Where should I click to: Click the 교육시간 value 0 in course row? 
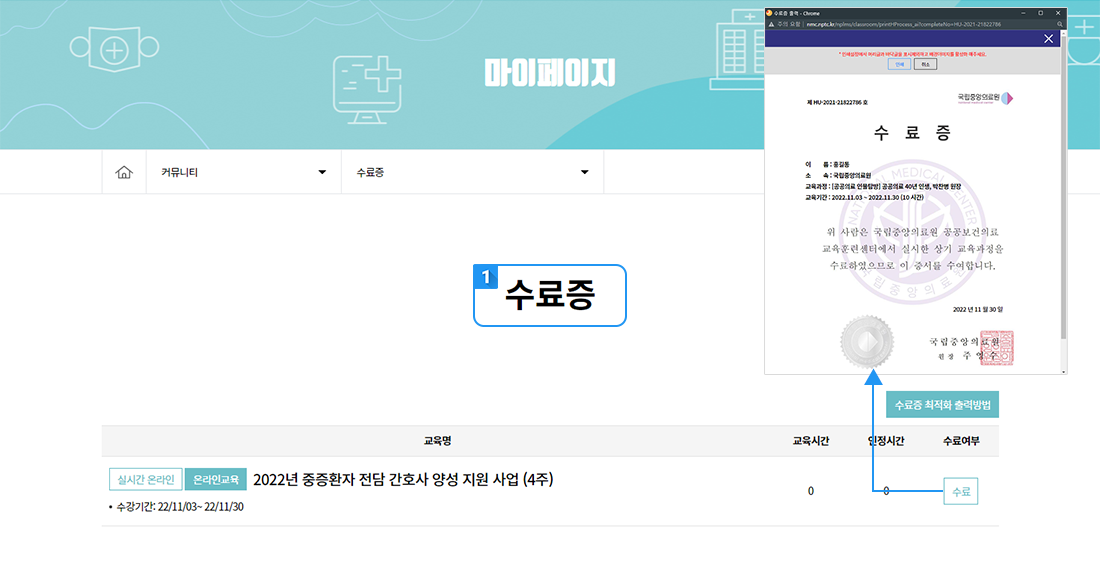point(811,491)
